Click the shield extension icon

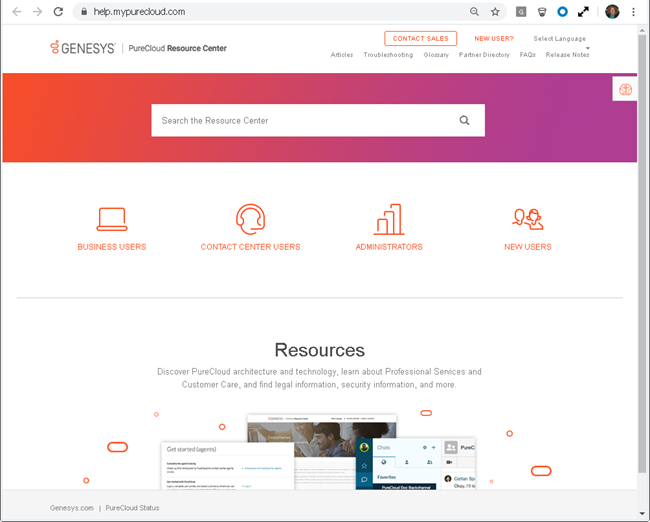tap(542, 12)
